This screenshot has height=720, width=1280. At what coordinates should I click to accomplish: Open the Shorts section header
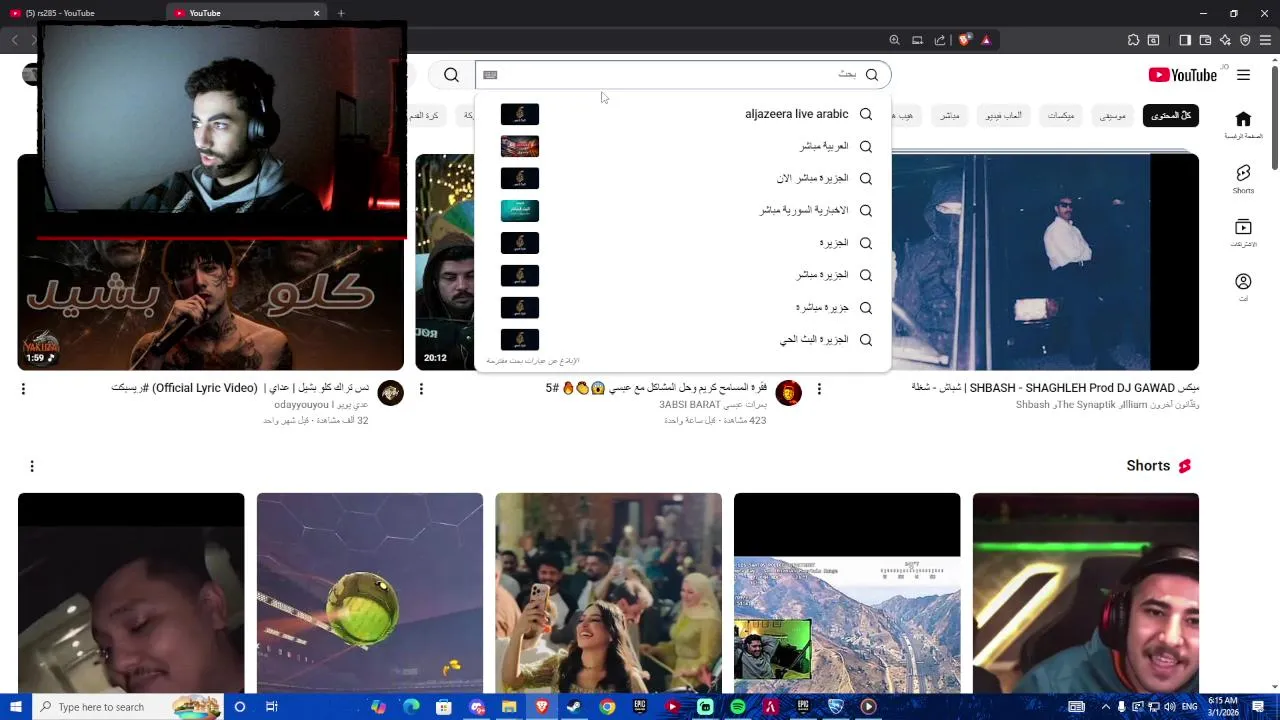(x=1158, y=466)
